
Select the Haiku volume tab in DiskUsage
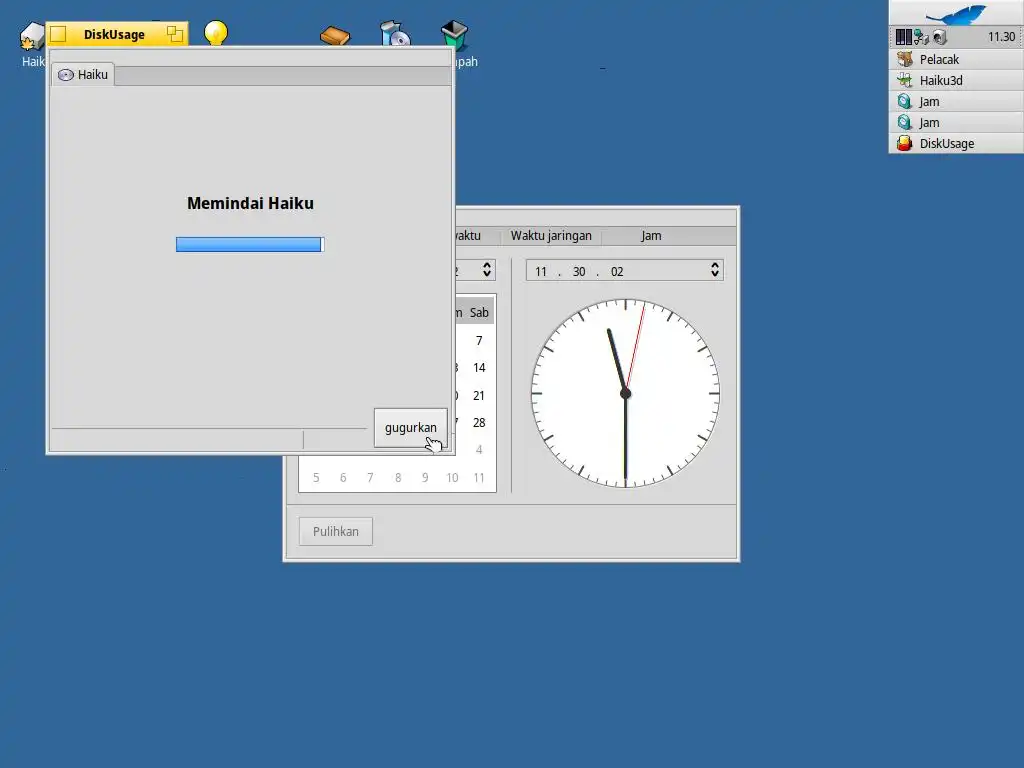(x=83, y=74)
